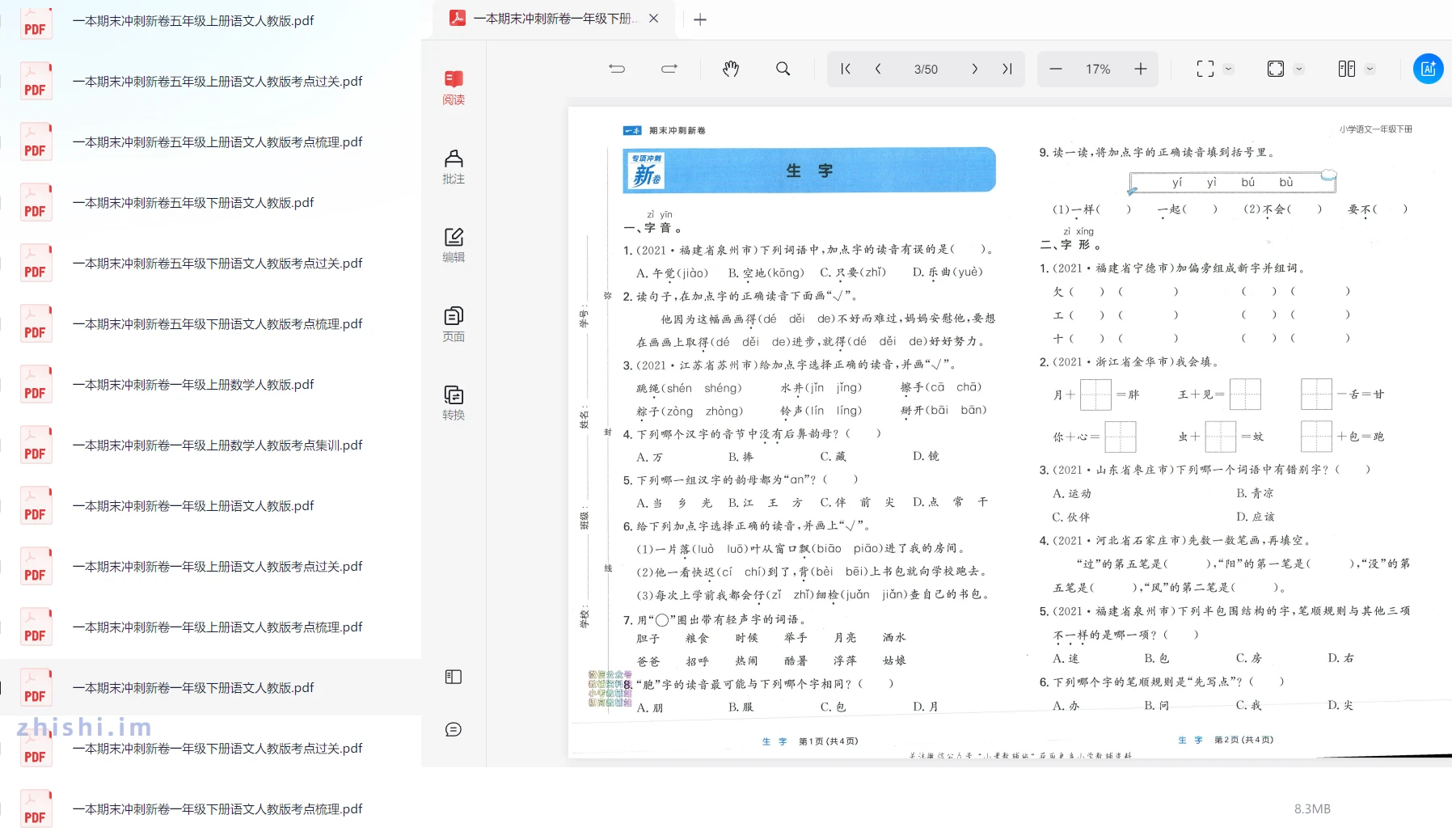The height and width of the screenshot is (840, 1452).
Task: Zoom out with the minus button
Action: click(x=1056, y=69)
